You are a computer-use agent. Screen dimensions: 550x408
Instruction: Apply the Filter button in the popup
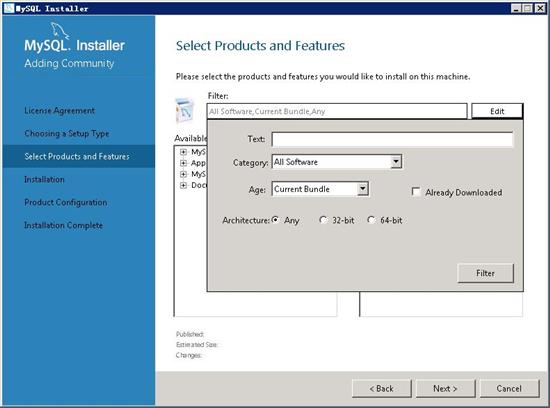point(485,273)
